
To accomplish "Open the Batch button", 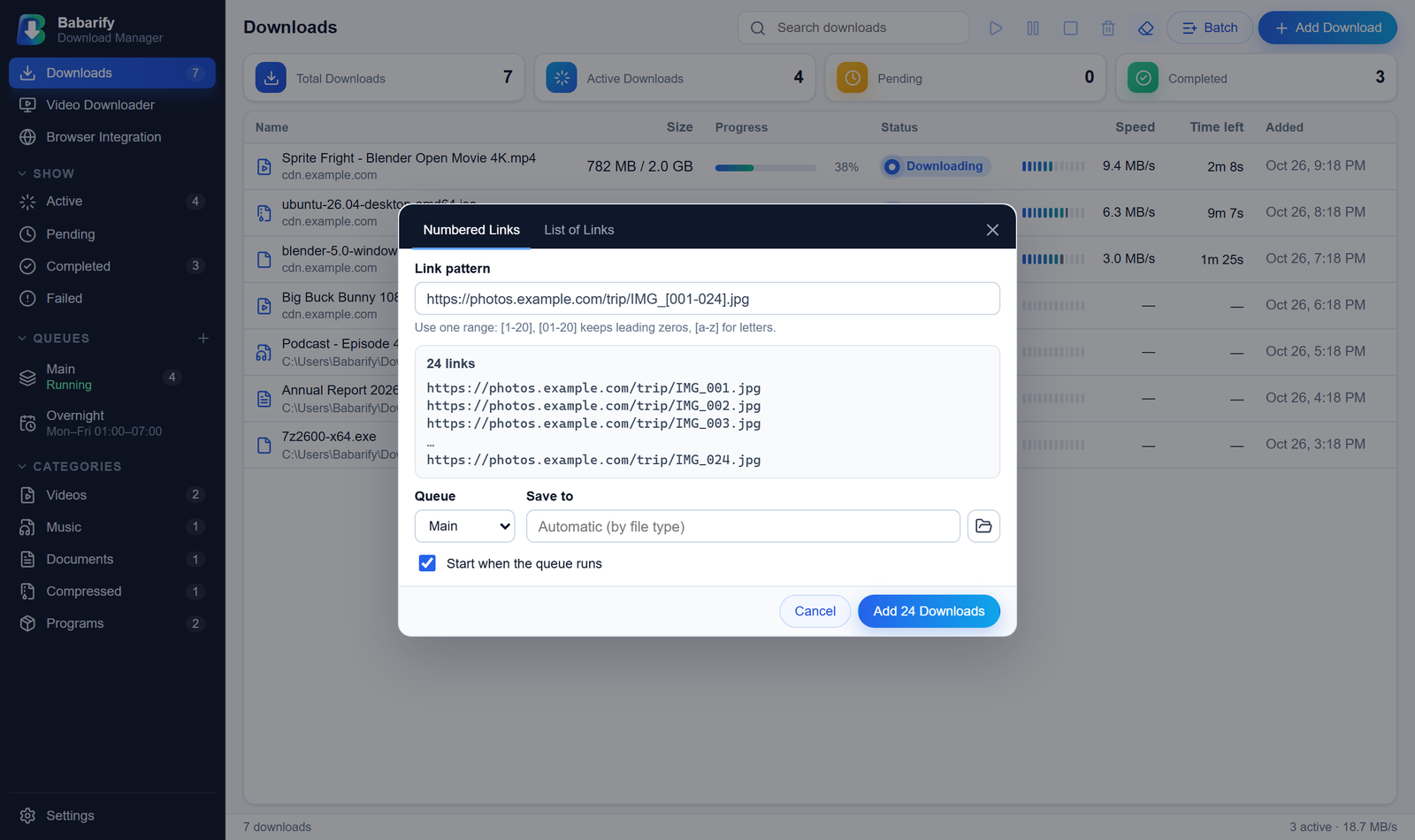I will pos(1210,28).
